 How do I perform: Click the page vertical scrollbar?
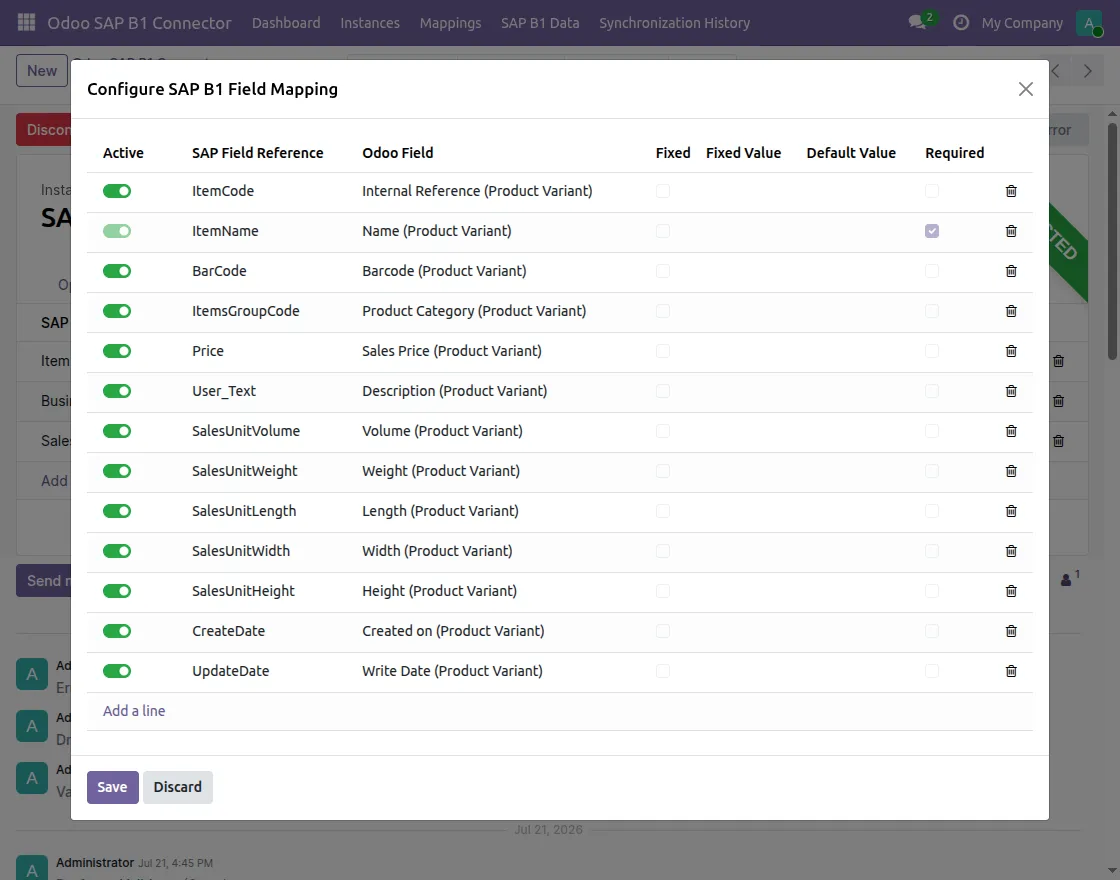tap(1112, 241)
